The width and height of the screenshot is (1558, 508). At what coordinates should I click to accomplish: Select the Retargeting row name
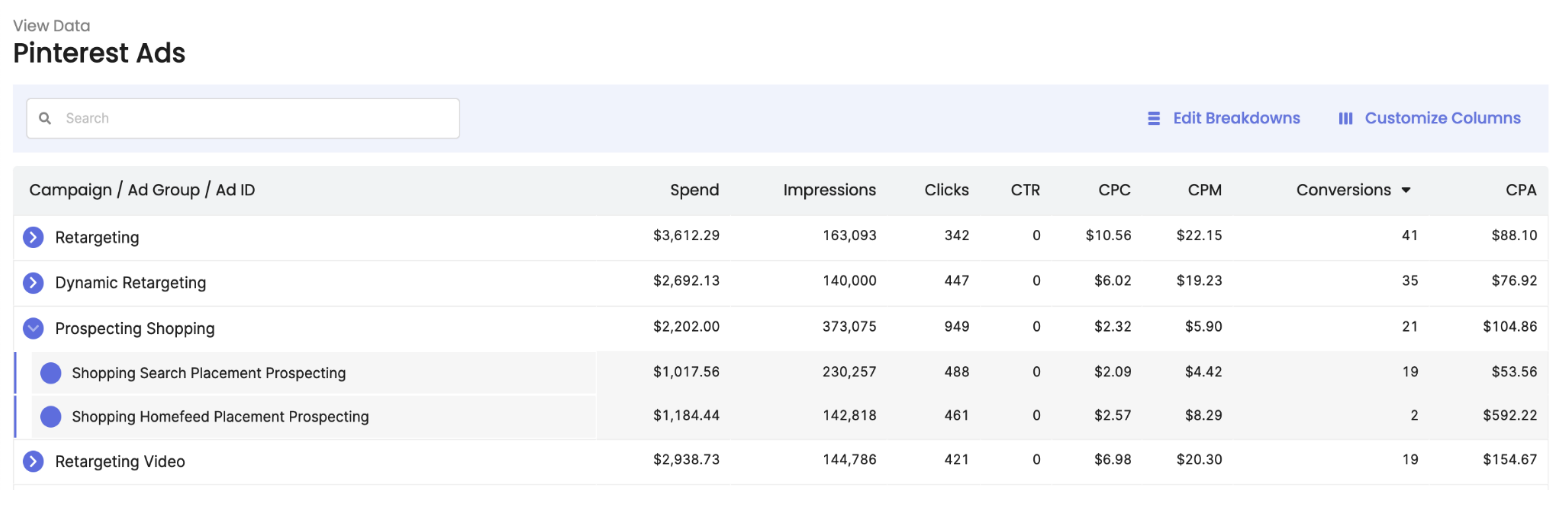tap(97, 238)
